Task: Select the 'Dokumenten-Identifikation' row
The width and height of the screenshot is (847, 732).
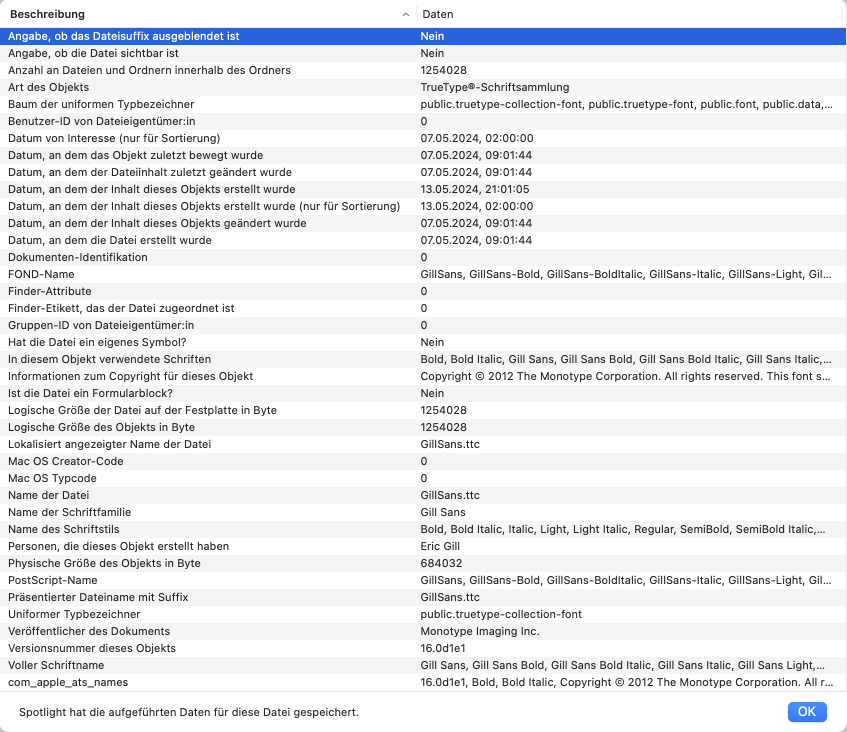Action: tap(424, 257)
